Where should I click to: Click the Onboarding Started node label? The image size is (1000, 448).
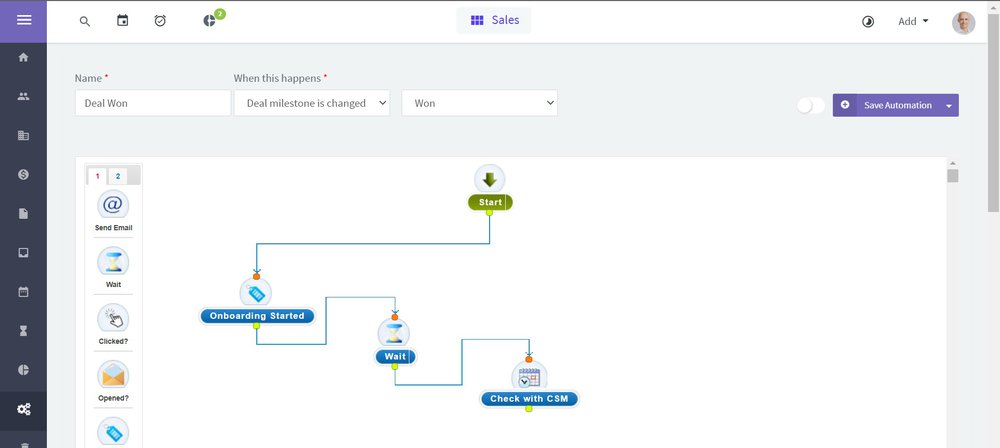pyautogui.click(x=257, y=316)
